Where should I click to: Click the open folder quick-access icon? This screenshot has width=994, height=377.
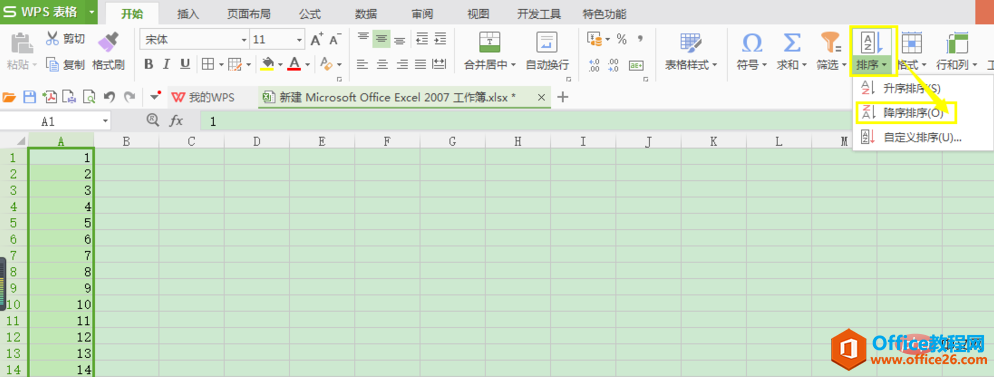pos(10,97)
